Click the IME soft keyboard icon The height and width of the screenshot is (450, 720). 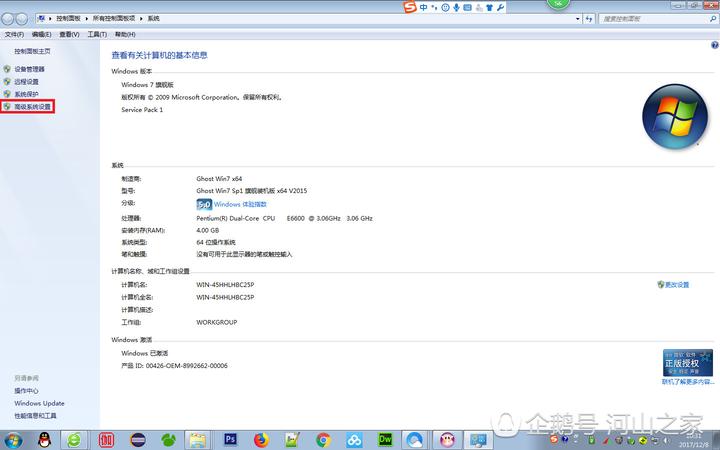(467, 7)
